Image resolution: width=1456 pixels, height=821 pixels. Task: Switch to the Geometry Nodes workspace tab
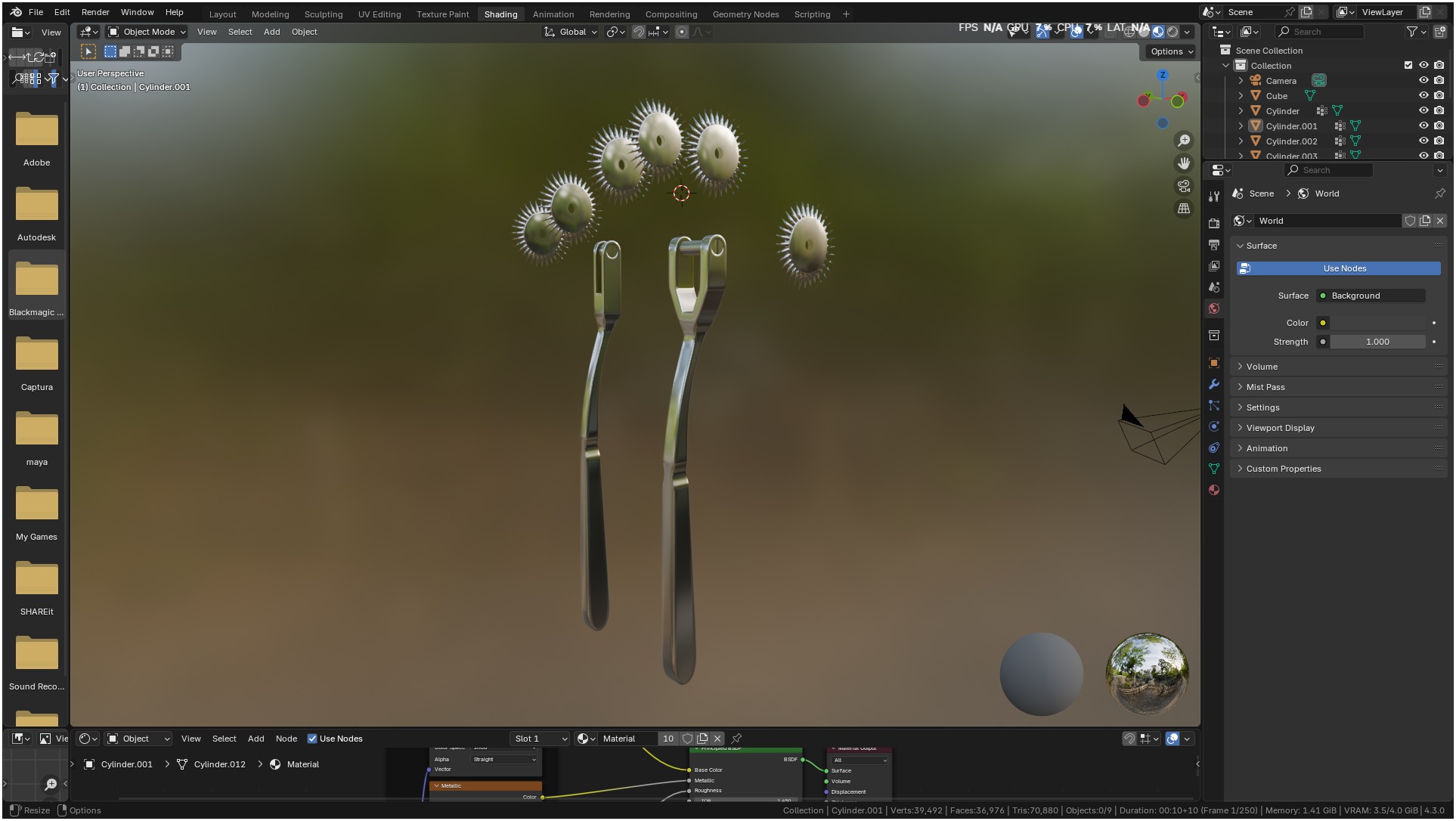pos(745,14)
